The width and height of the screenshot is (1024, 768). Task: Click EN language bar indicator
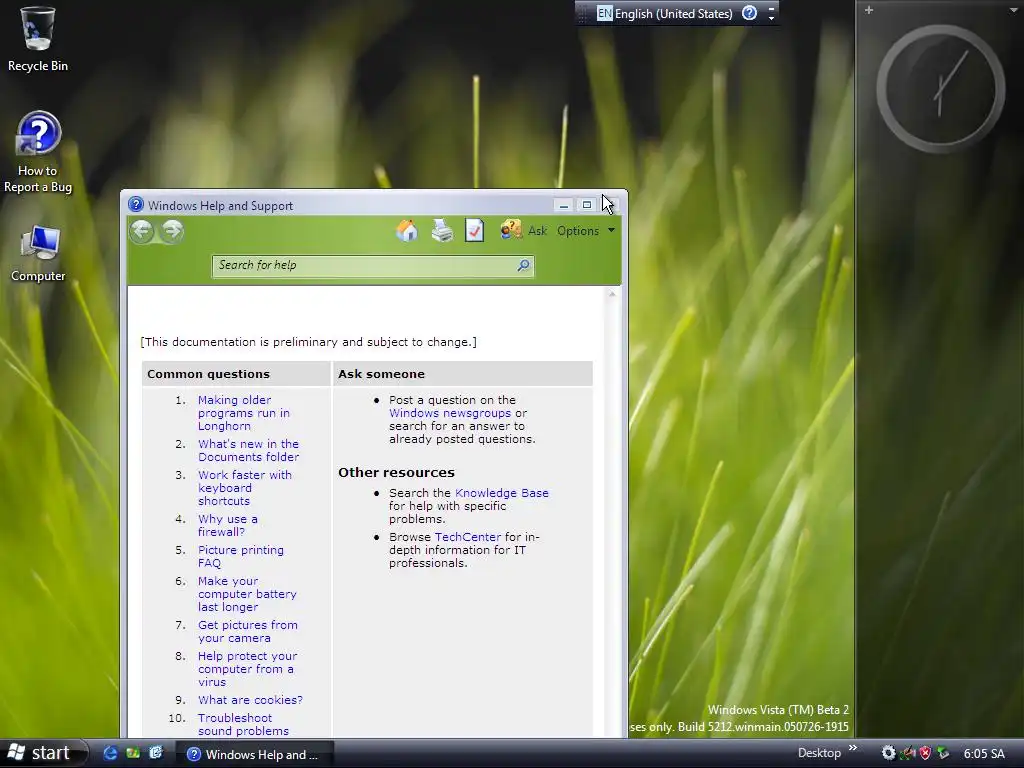pyautogui.click(x=605, y=13)
